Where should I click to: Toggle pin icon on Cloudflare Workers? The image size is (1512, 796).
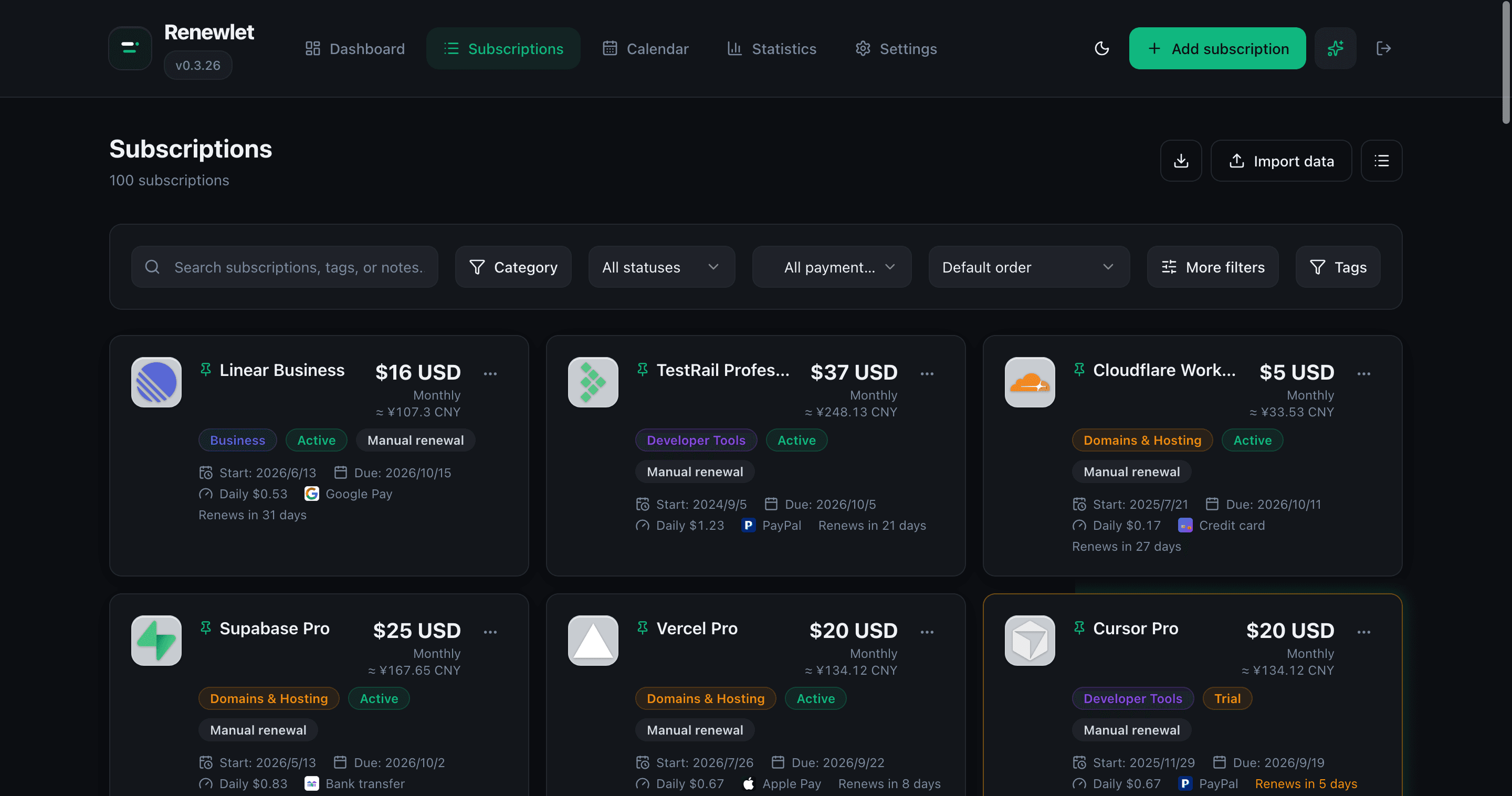[1079, 370]
